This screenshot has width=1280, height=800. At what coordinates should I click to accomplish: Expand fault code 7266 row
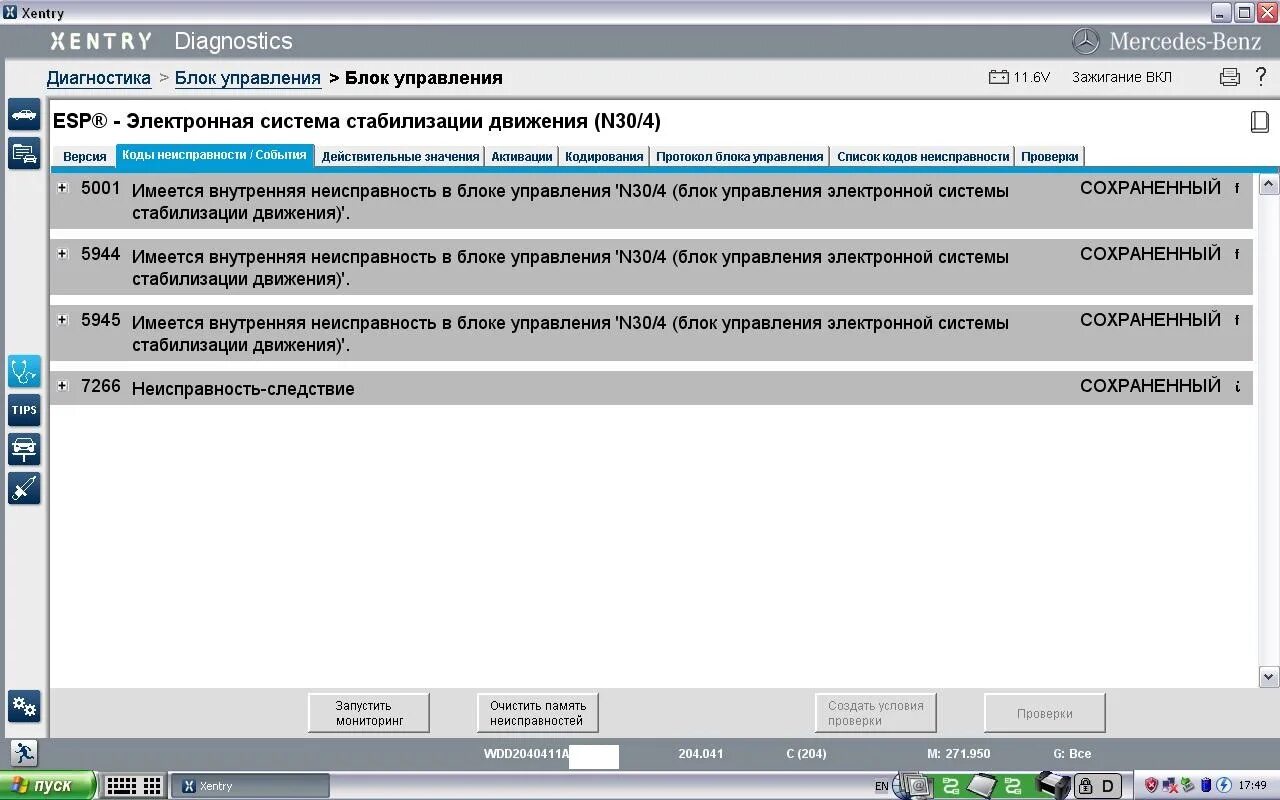click(x=62, y=386)
